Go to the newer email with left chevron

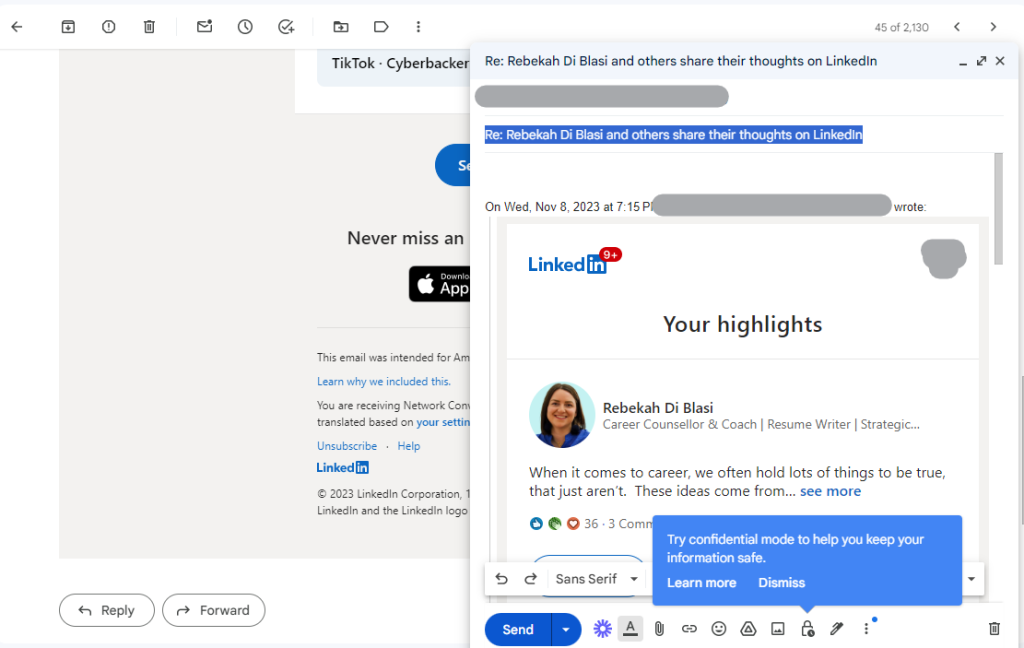point(957,27)
